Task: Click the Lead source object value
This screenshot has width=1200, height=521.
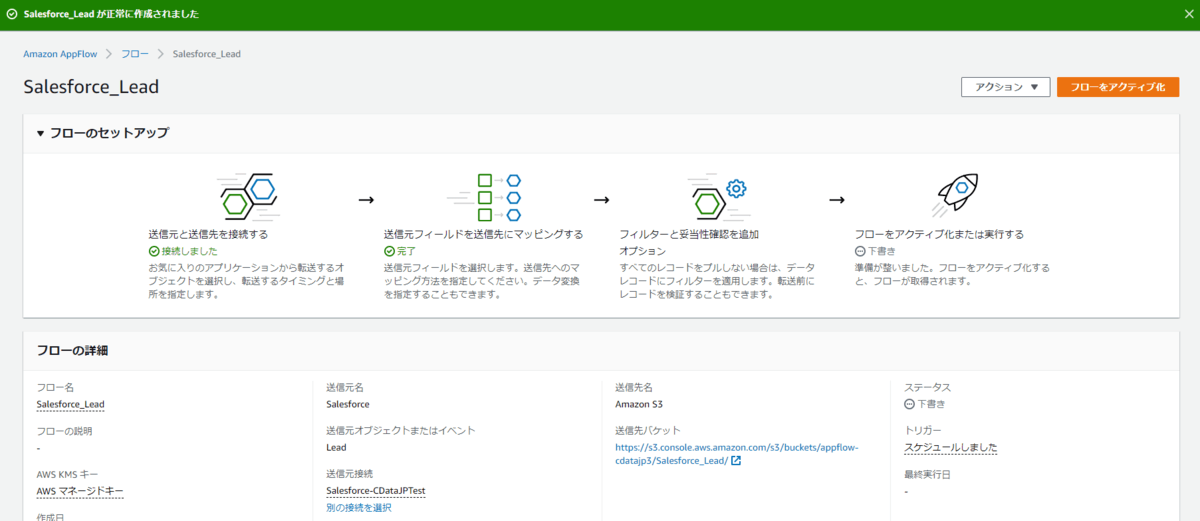Action: pyautogui.click(x=337, y=448)
